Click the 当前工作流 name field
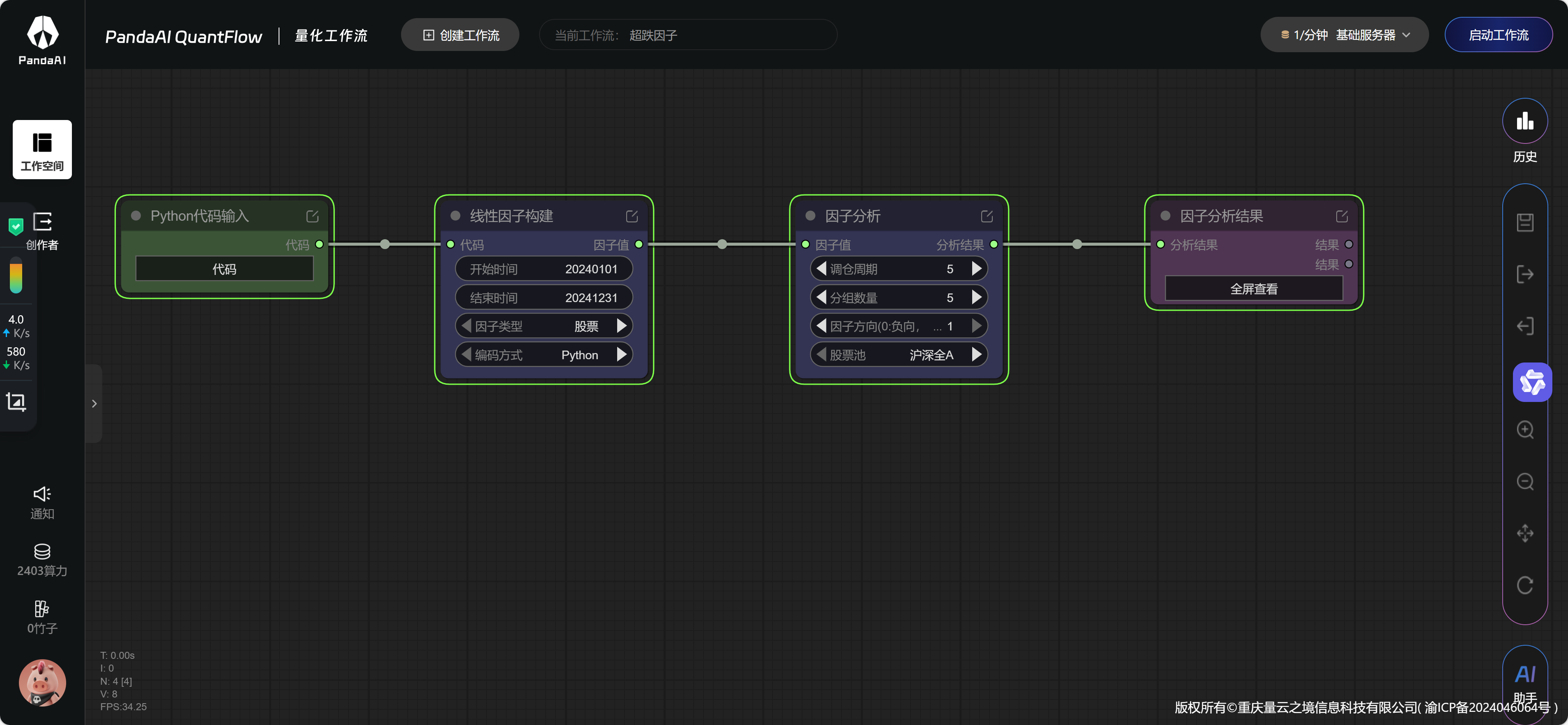Screen dimensions: 1568x725 pyautogui.click(x=688, y=35)
